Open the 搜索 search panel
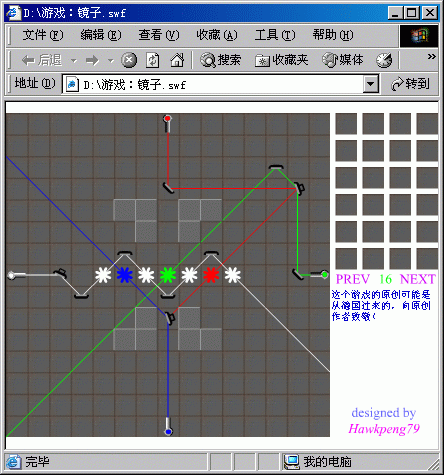The image size is (444, 475). (220, 60)
